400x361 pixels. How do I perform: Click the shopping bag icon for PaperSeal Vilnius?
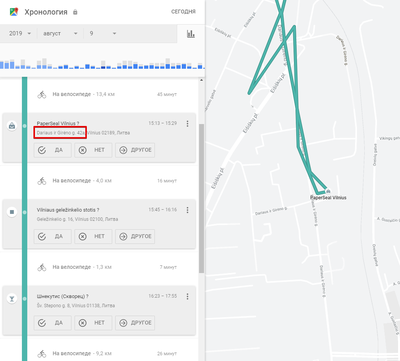12,126
